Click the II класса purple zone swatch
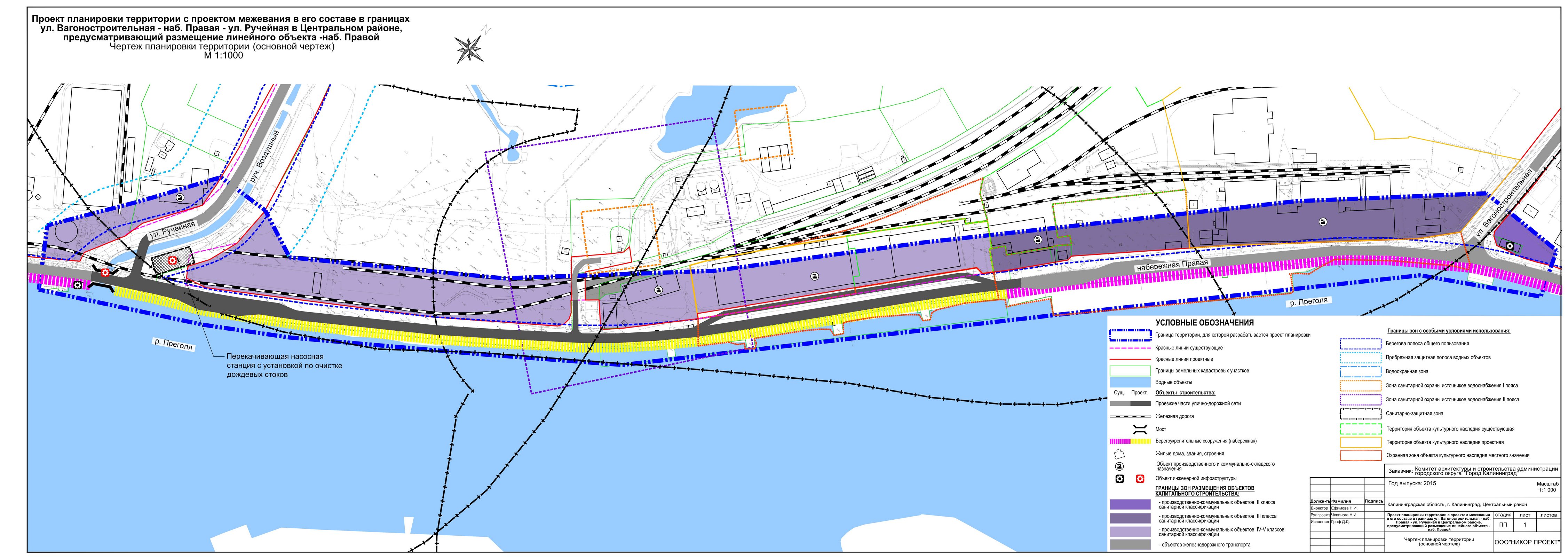Image resolution: width=1568 pixels, height=559 pixels. (1130, 504)
